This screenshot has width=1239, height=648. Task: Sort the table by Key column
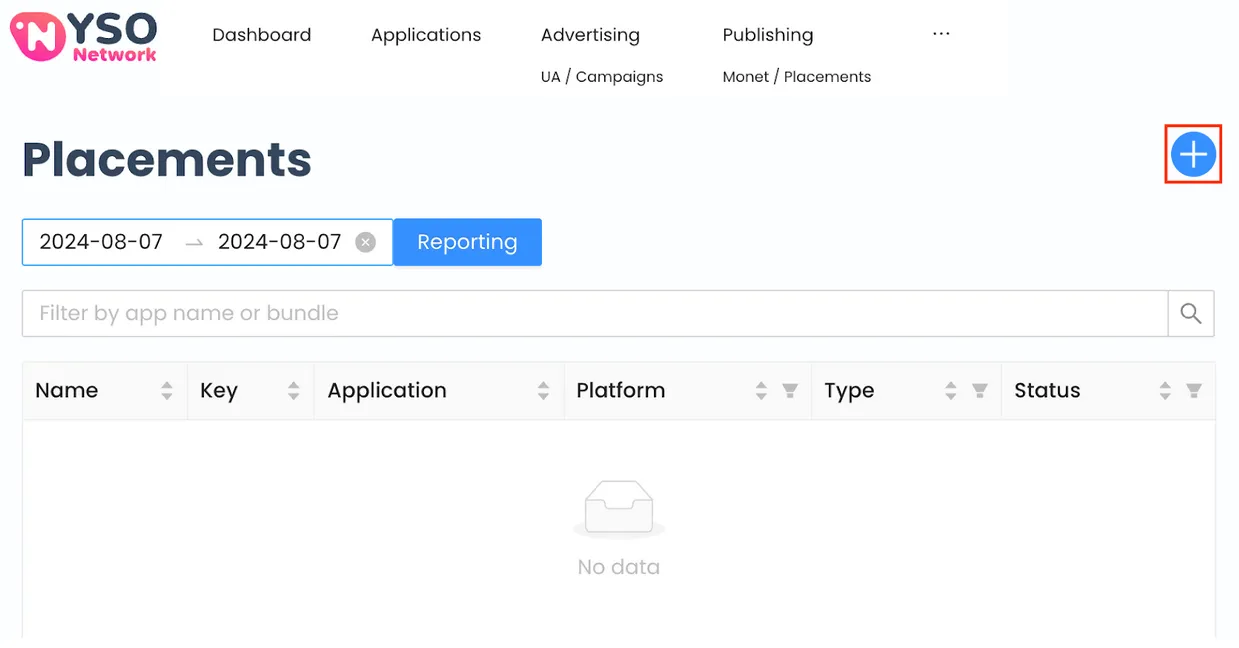pyautogui.click(x=293, y=390)
